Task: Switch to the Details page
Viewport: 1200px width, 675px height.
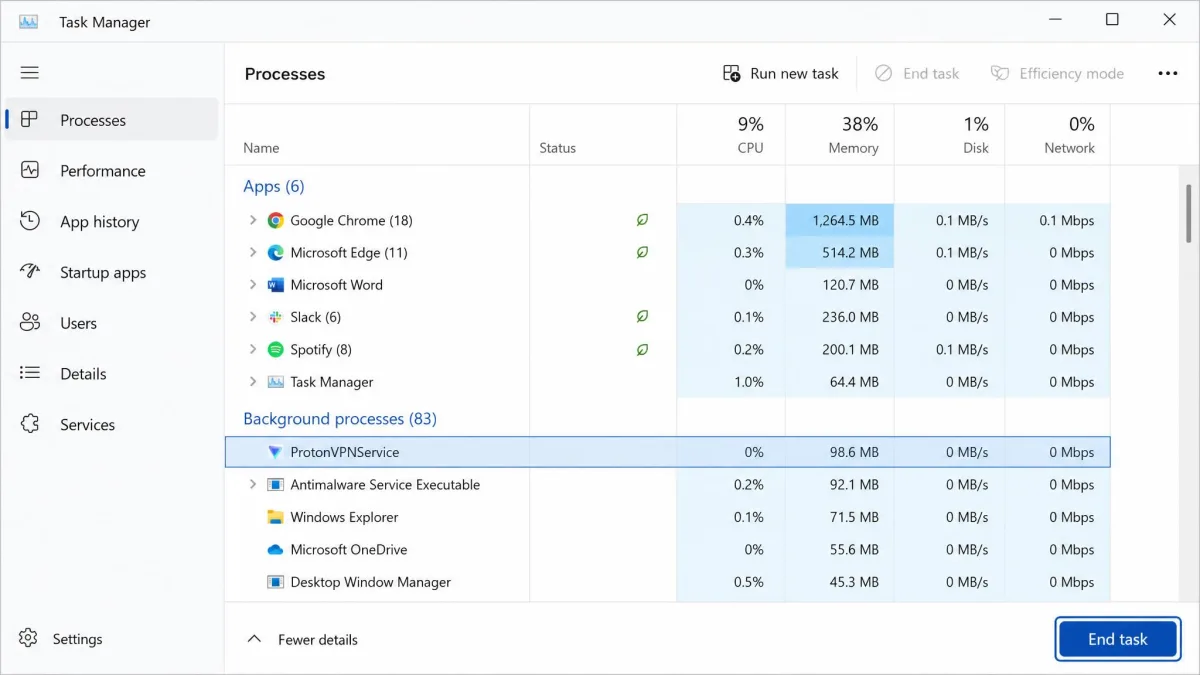Action: pos(111,374)
